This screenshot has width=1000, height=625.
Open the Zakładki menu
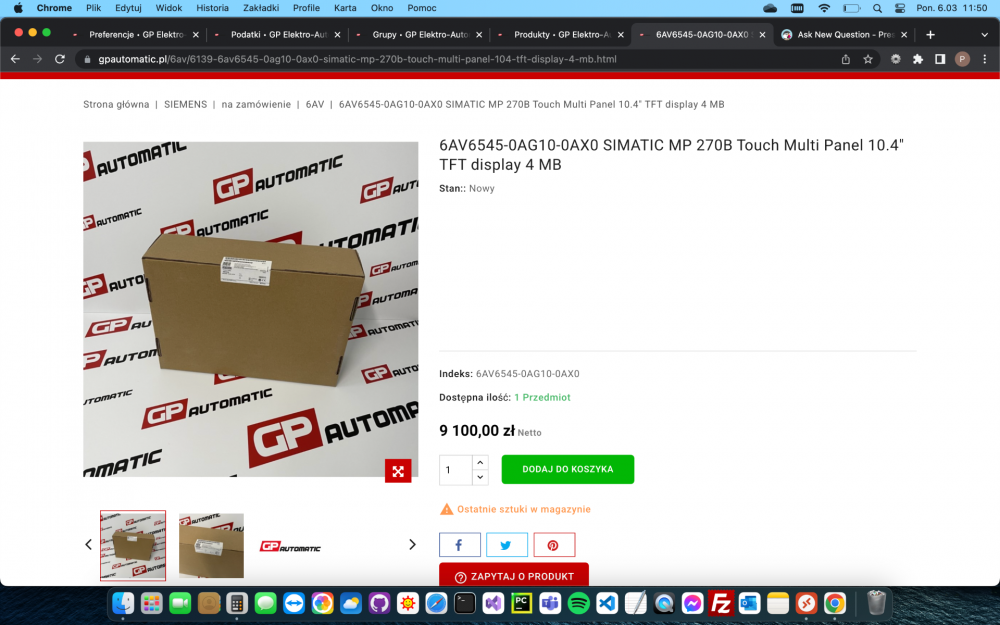point(261,8)
